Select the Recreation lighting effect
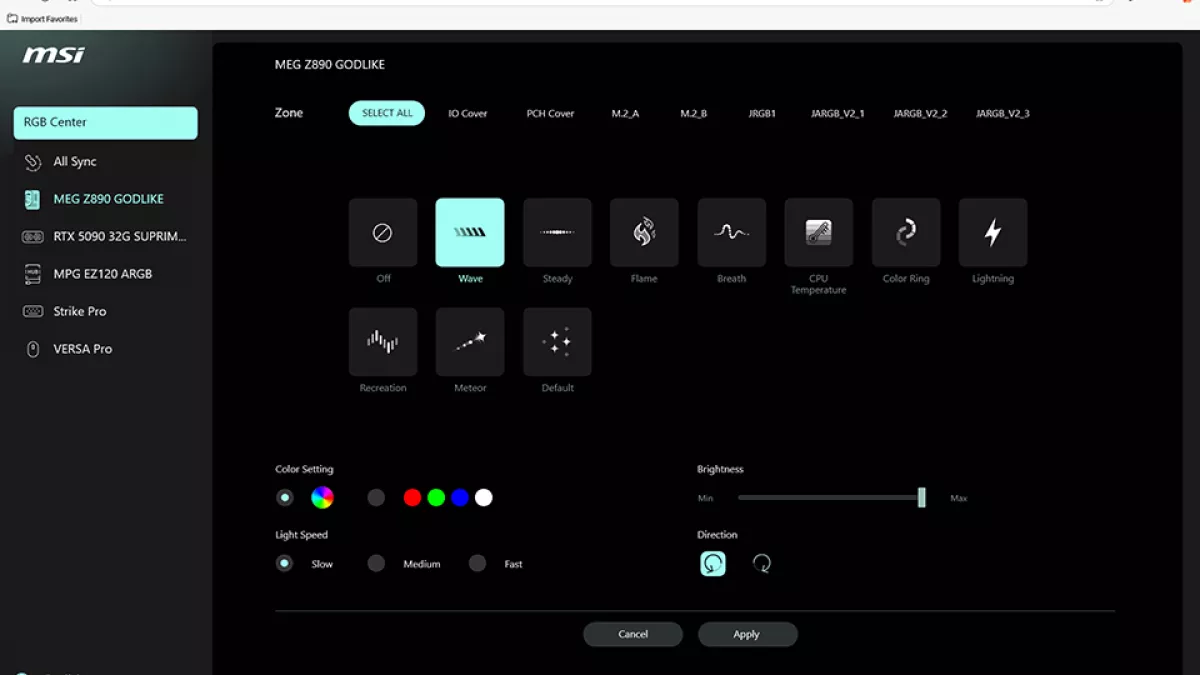This screenshot has width=1200, height=675. pyautogui.click(x=383, y=342)
